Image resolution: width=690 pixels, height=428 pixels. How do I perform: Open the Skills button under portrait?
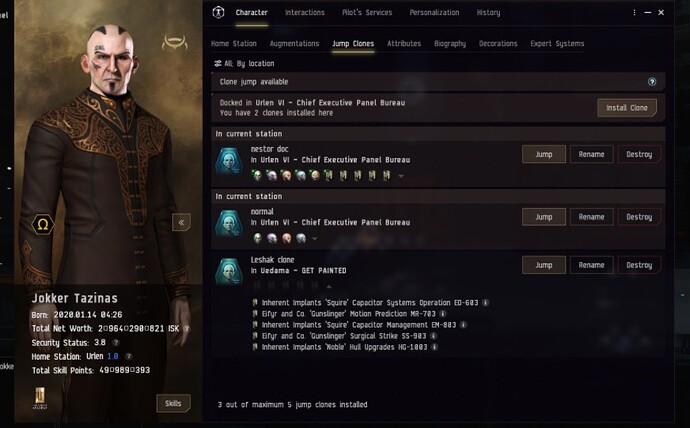[x=173, y=403]
